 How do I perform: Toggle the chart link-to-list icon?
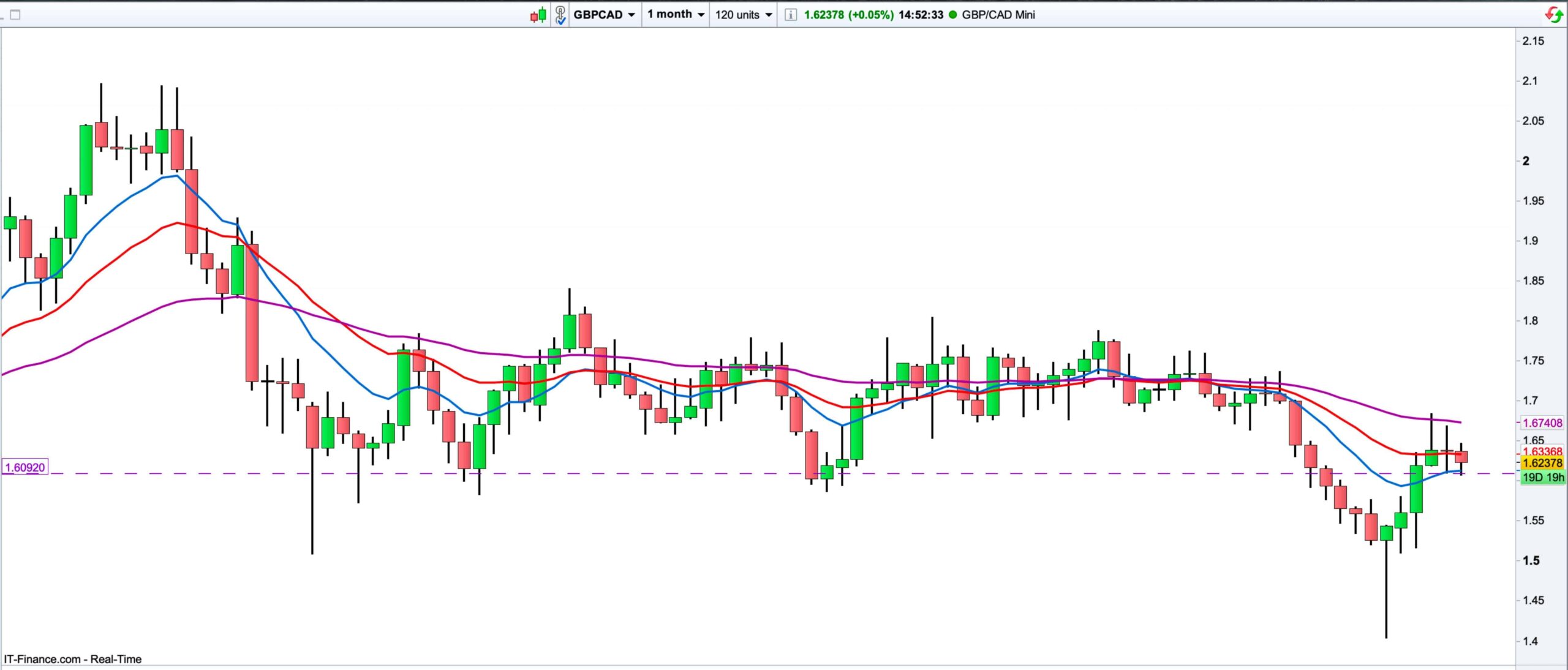560,15
